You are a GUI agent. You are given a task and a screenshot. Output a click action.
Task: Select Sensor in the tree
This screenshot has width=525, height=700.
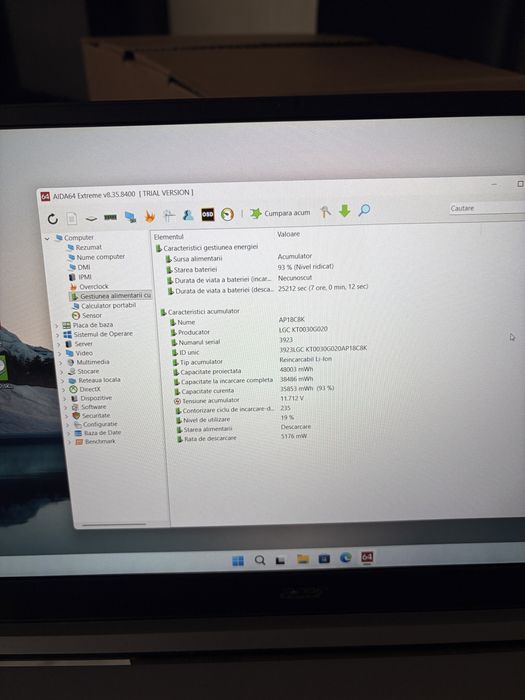(x=87, y=315)
